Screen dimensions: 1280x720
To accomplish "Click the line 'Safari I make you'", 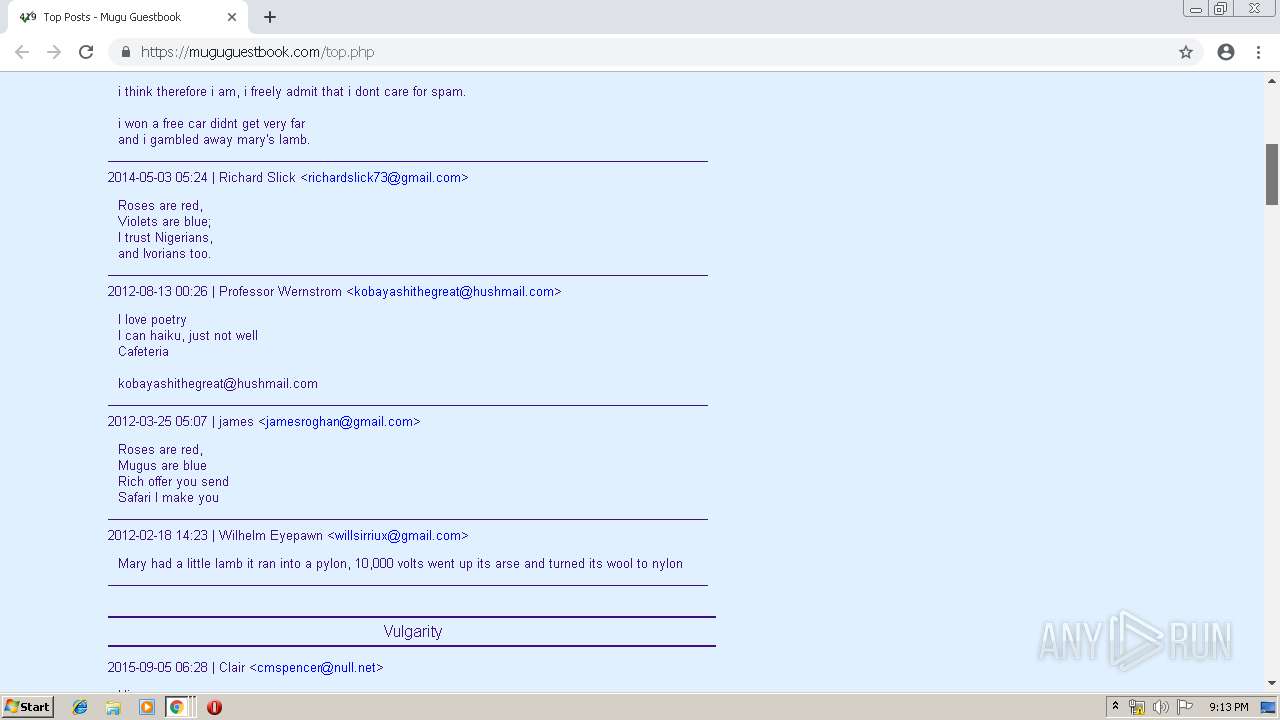I will tap(168, 497).
